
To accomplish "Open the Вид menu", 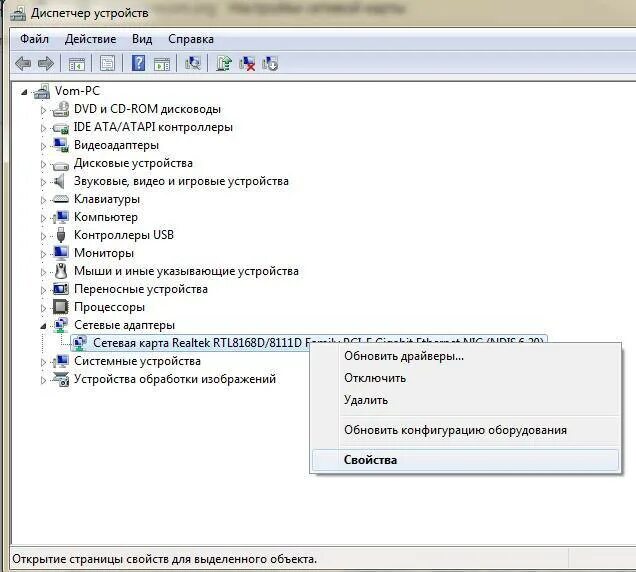I will [x=142, y=39].
